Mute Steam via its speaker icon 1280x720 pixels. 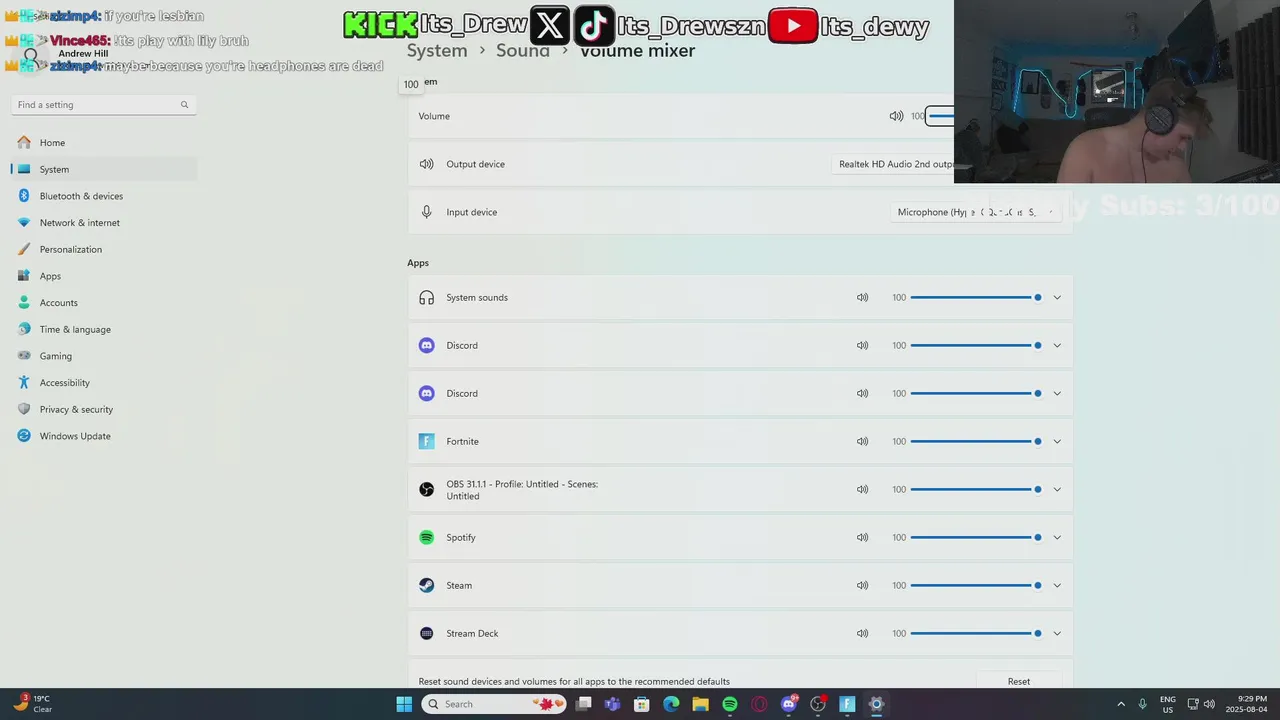point(862,585)
